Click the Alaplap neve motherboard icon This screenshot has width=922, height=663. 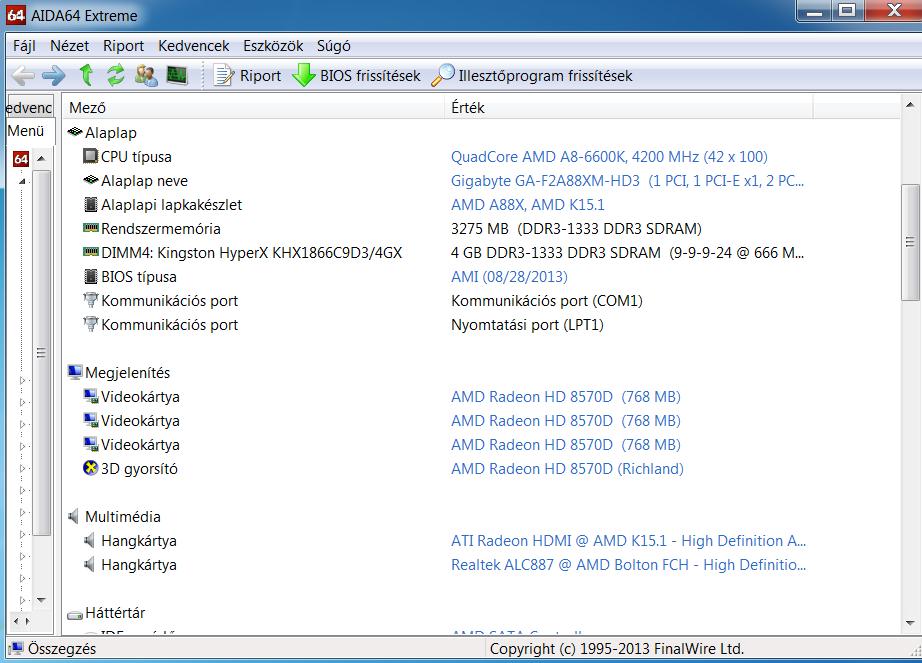click(91, 180)
